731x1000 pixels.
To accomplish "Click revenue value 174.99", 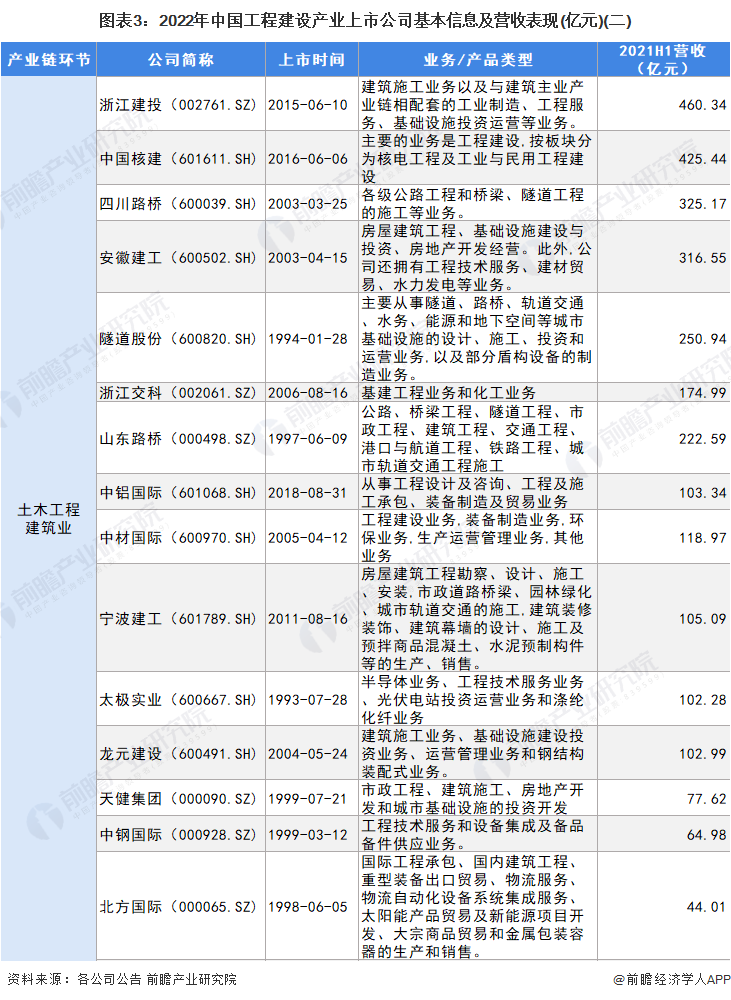I will pyautogui.click(x=702, y=393).
